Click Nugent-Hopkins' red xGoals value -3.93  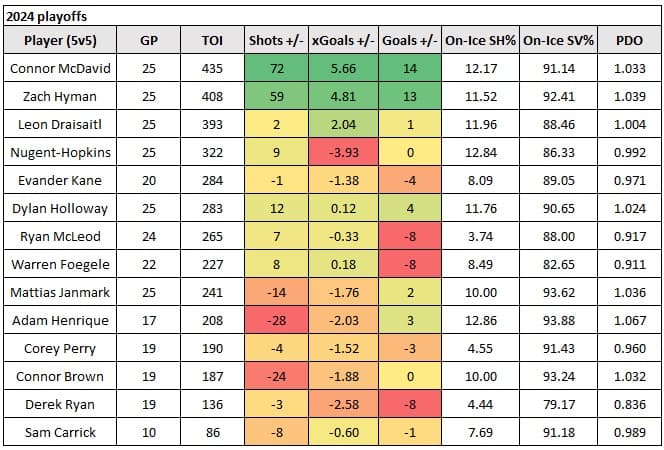(342, 151)
